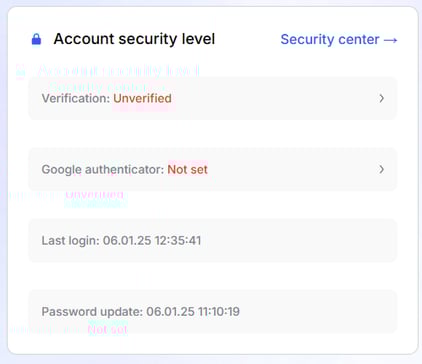
Task: Open the Security center link
Action: click(x=339, y=39)
